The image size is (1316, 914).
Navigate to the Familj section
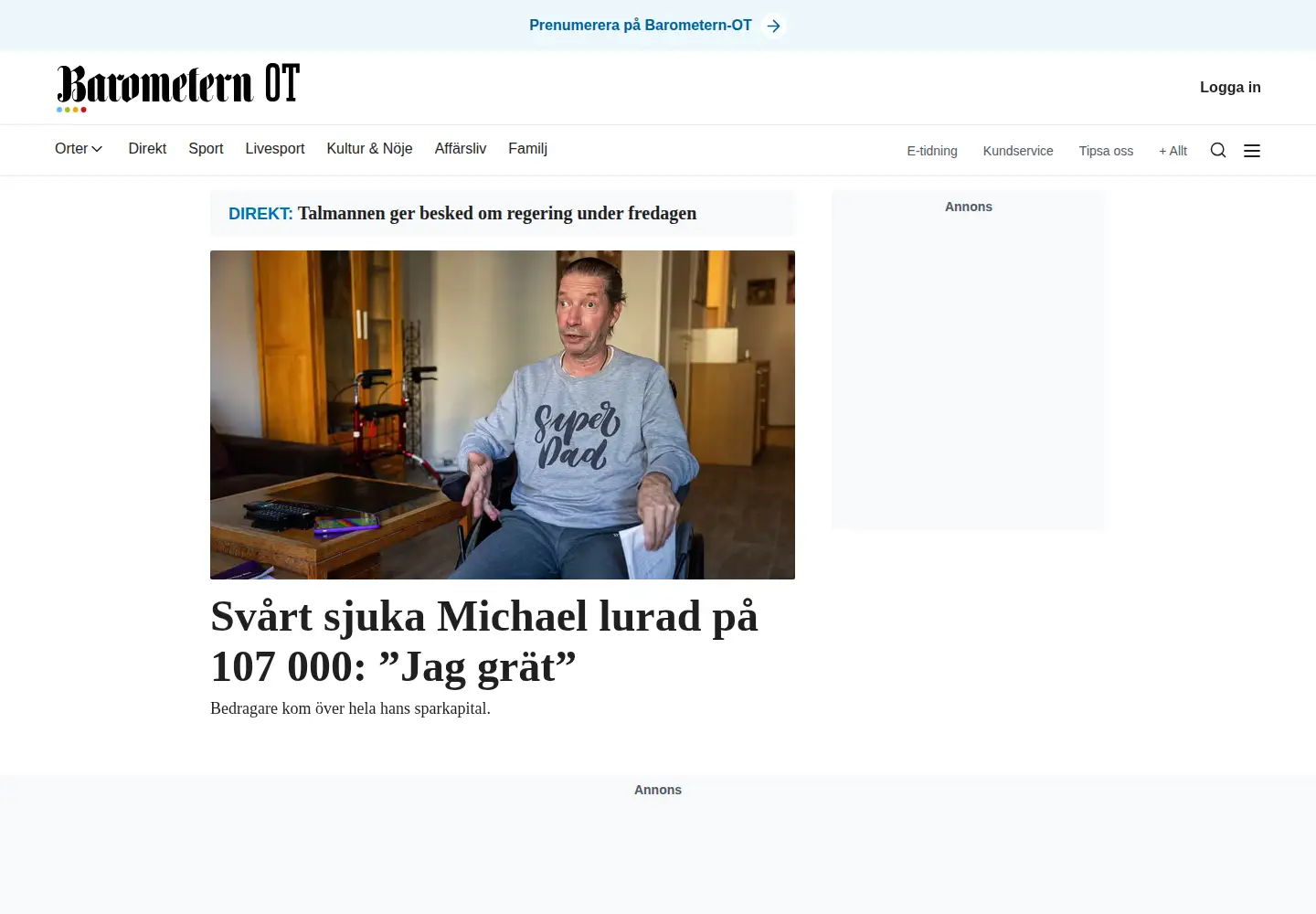click(528, 149)
